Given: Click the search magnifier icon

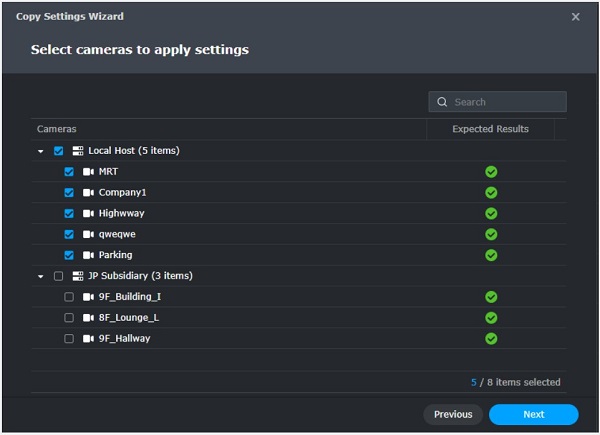Looking at the screenshot, I should (442, 102).
